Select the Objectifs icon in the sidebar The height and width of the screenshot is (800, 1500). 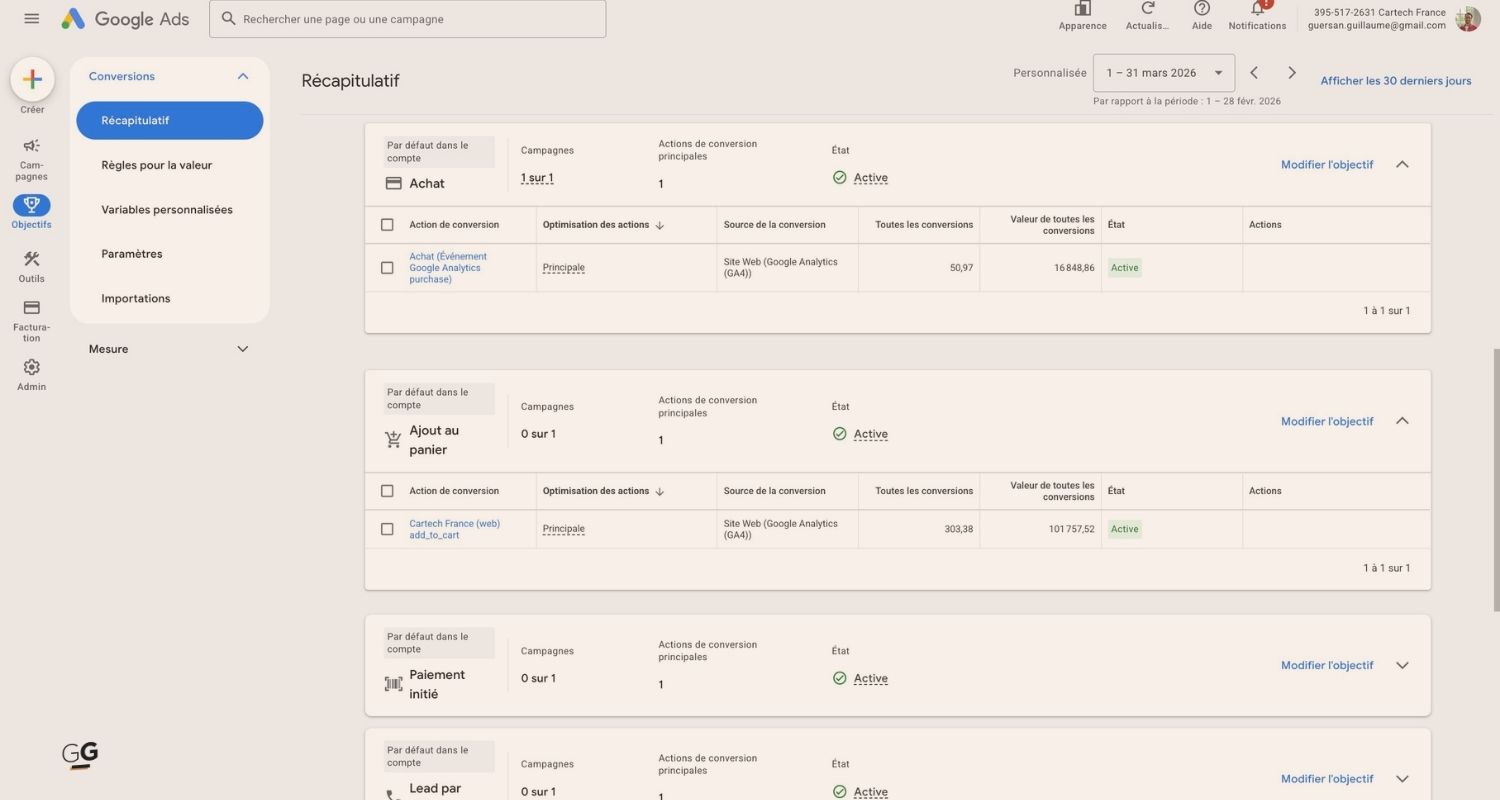tap(31, 205)
